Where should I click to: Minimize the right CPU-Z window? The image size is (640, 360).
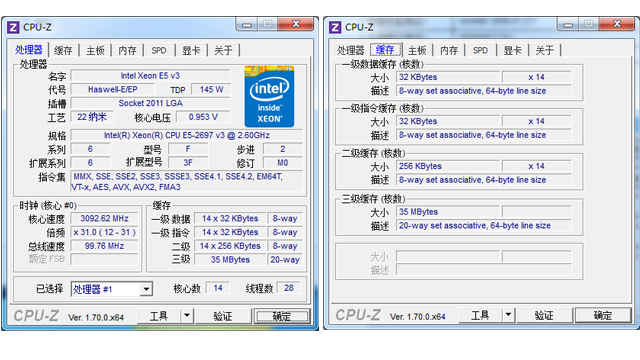[568, 24]
